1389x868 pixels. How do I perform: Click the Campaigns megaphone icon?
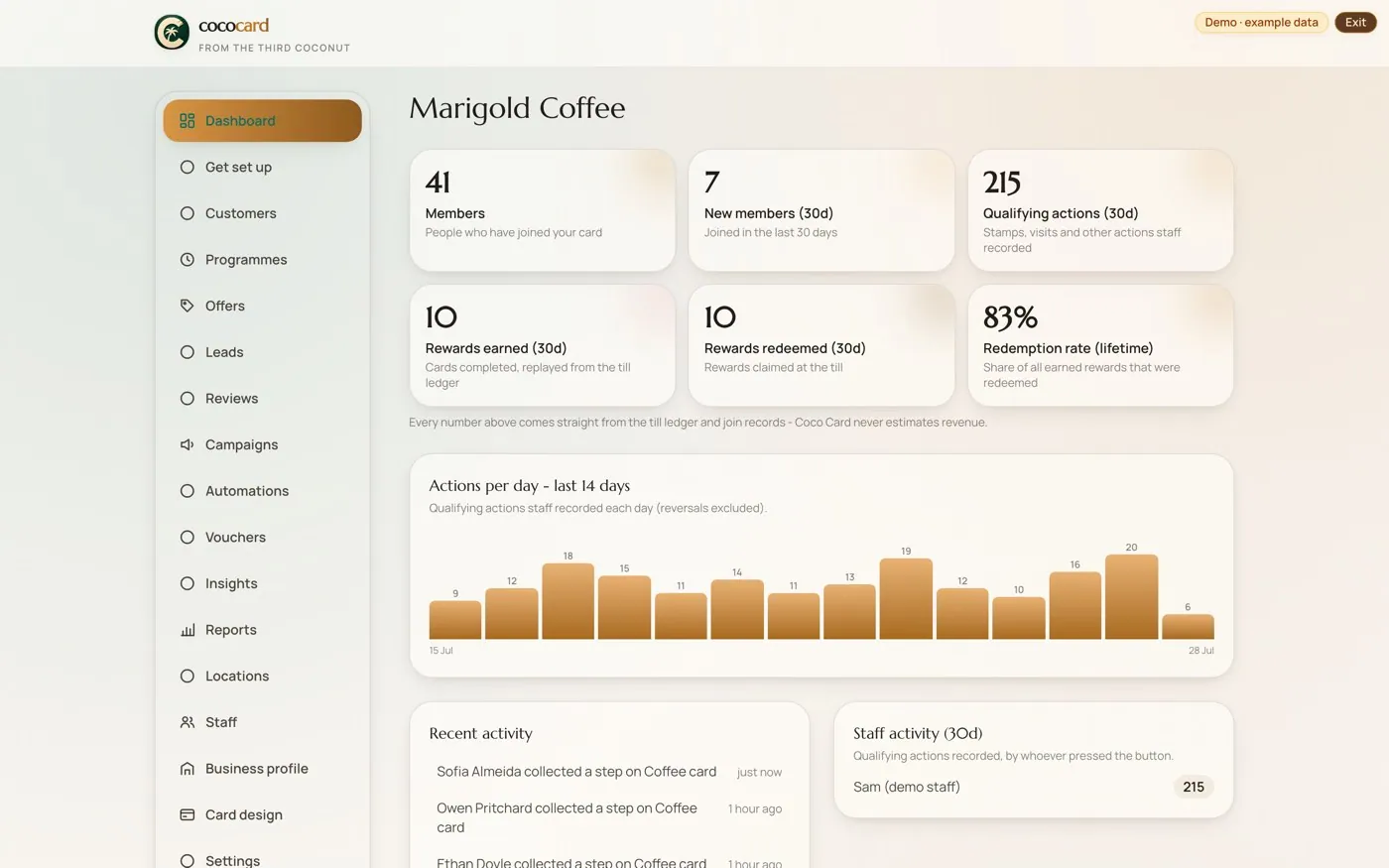coord(187,444)
